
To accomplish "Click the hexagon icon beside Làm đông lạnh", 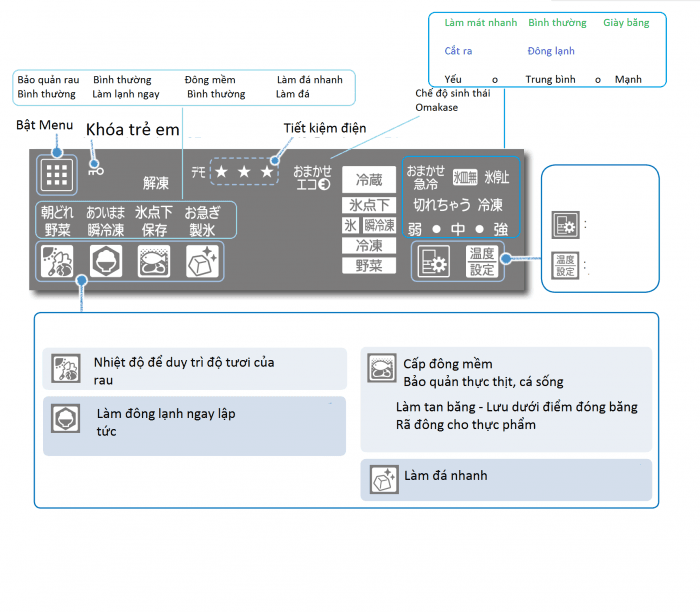I will (66, 419).
